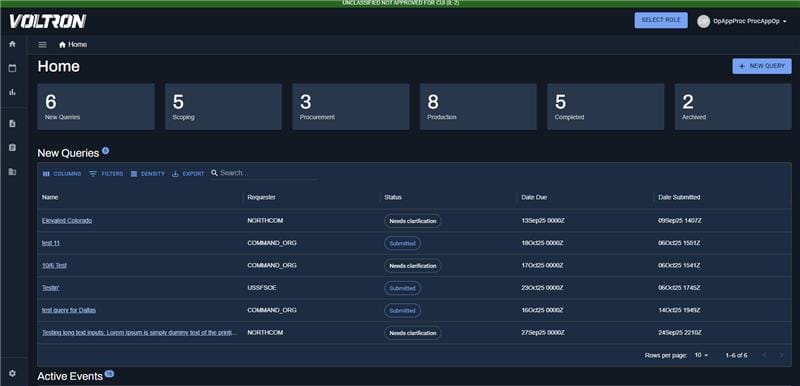Screen dimensions: 800x386
Task: Click NORTHCOM in Elevated Colorado row
Action: (265, 221)
